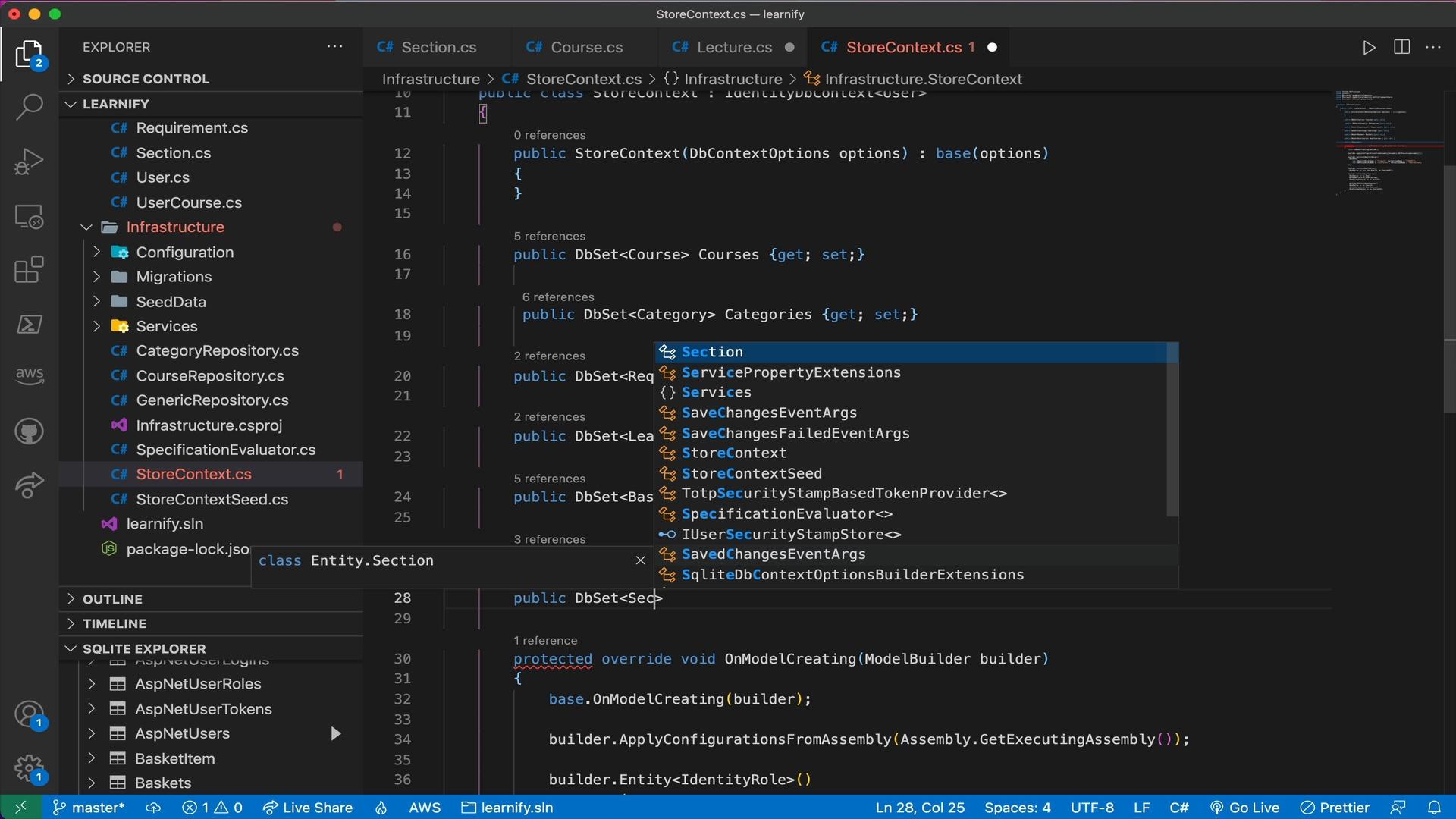This screenshot has height=819, width=1456.
Task: Select the Section option in autocomplete
Action: point(711,351)
